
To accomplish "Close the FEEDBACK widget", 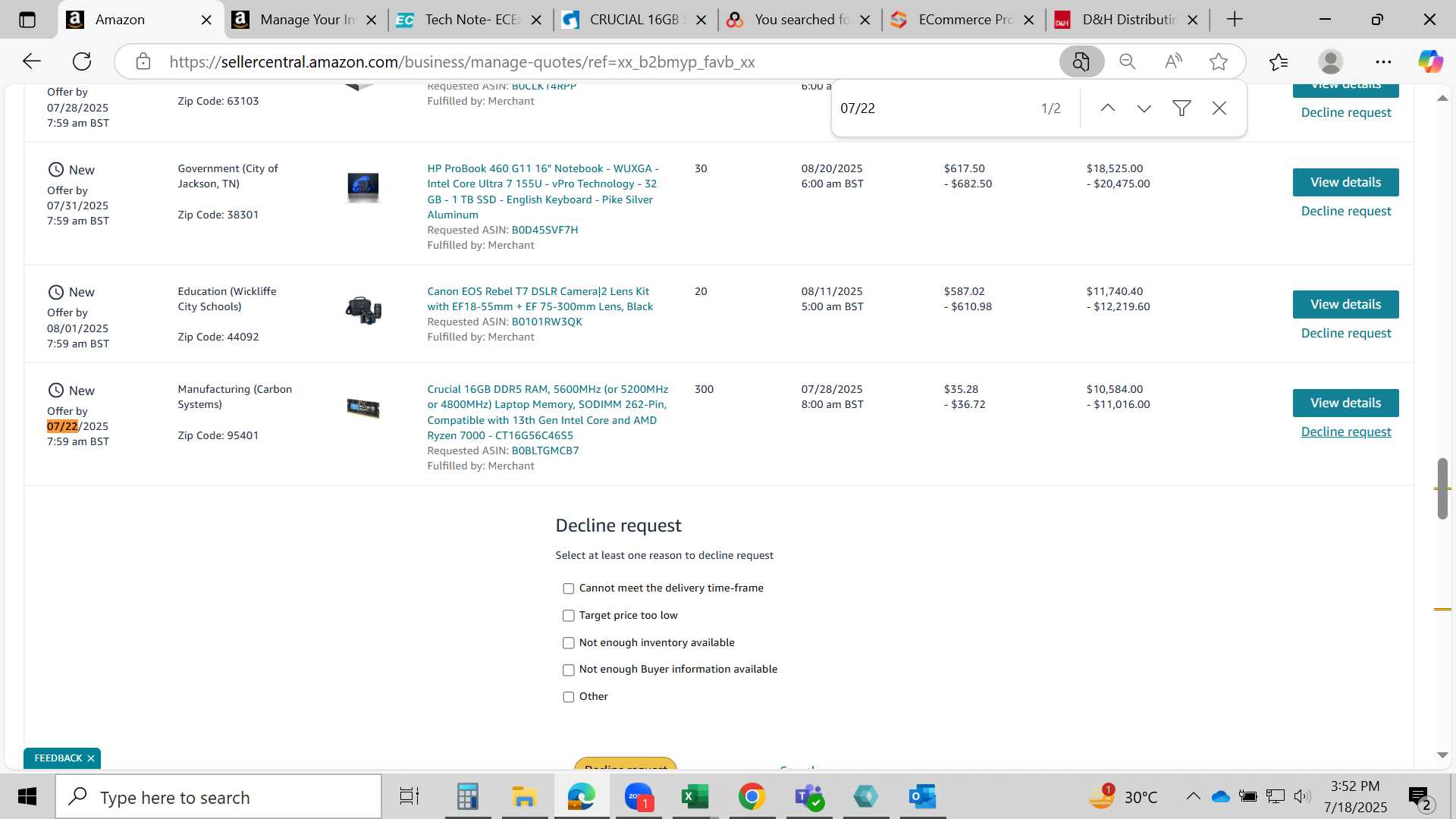I will point(91,758).
